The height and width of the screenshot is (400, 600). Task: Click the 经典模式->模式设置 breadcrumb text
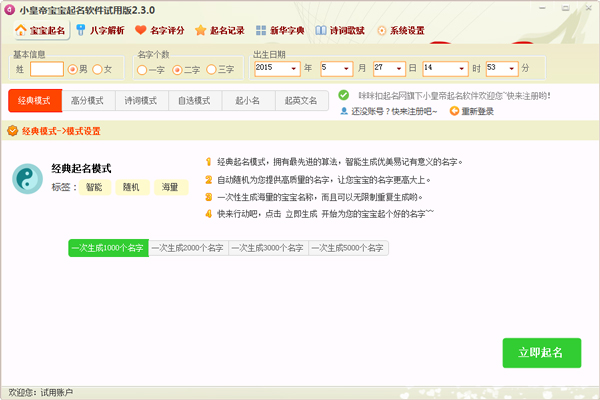(61, 131)
